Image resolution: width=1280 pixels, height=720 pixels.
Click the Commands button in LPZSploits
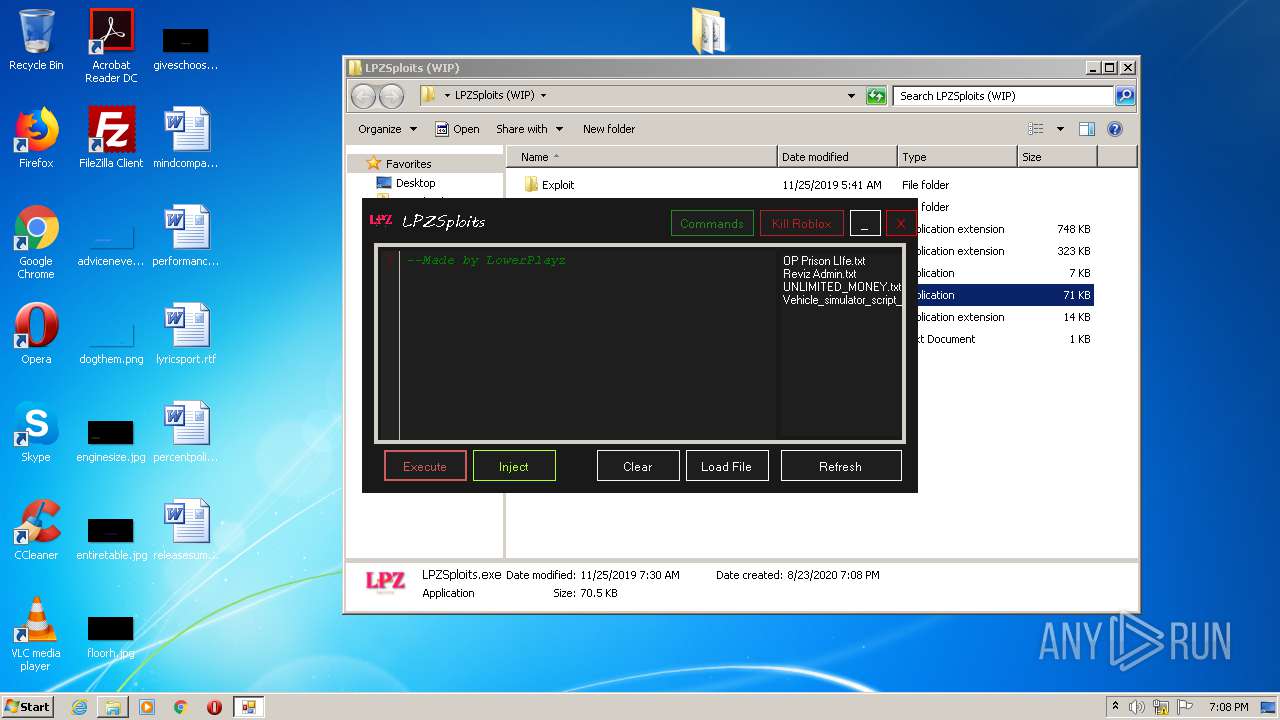point(712,223)
